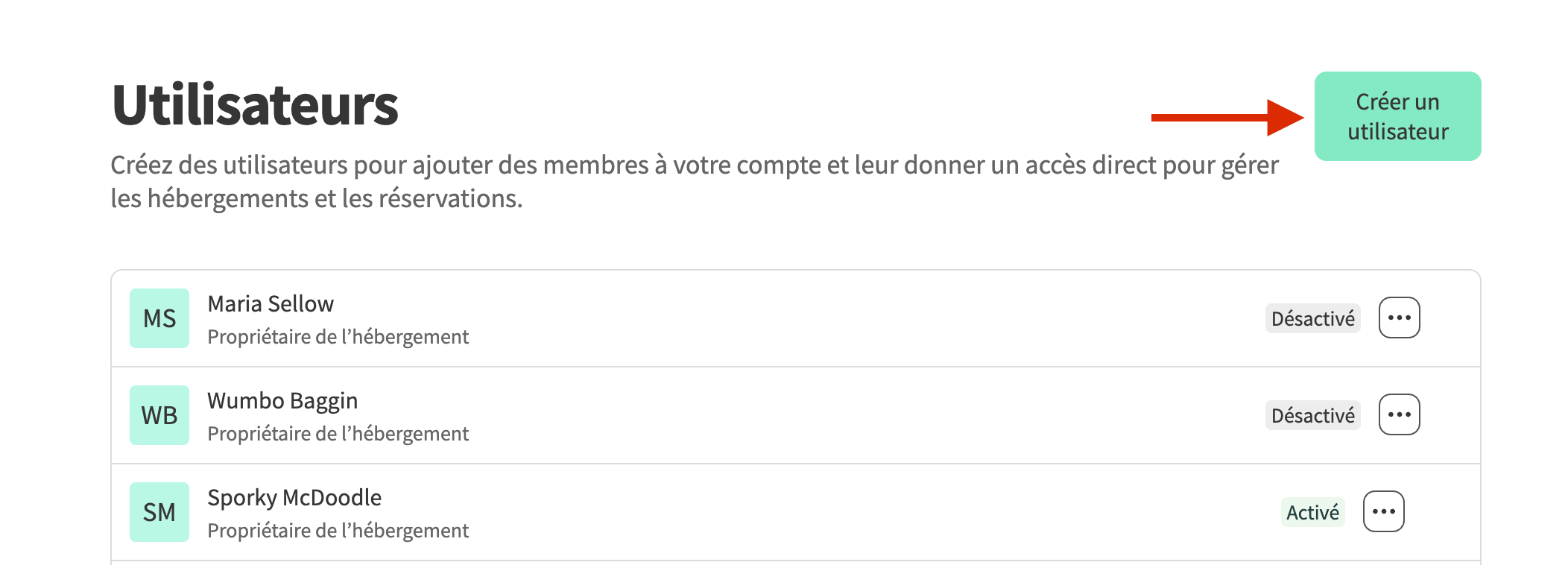Viewport: 1568px width, 565px height.
Task: Click the MS avatar tile
Action: click(x=159, y=318)
